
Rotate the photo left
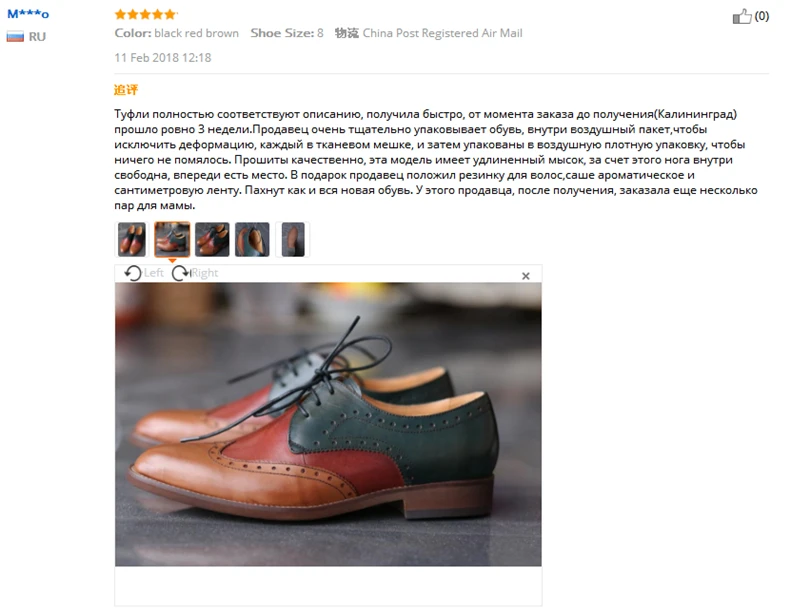[x=133, y=273]
